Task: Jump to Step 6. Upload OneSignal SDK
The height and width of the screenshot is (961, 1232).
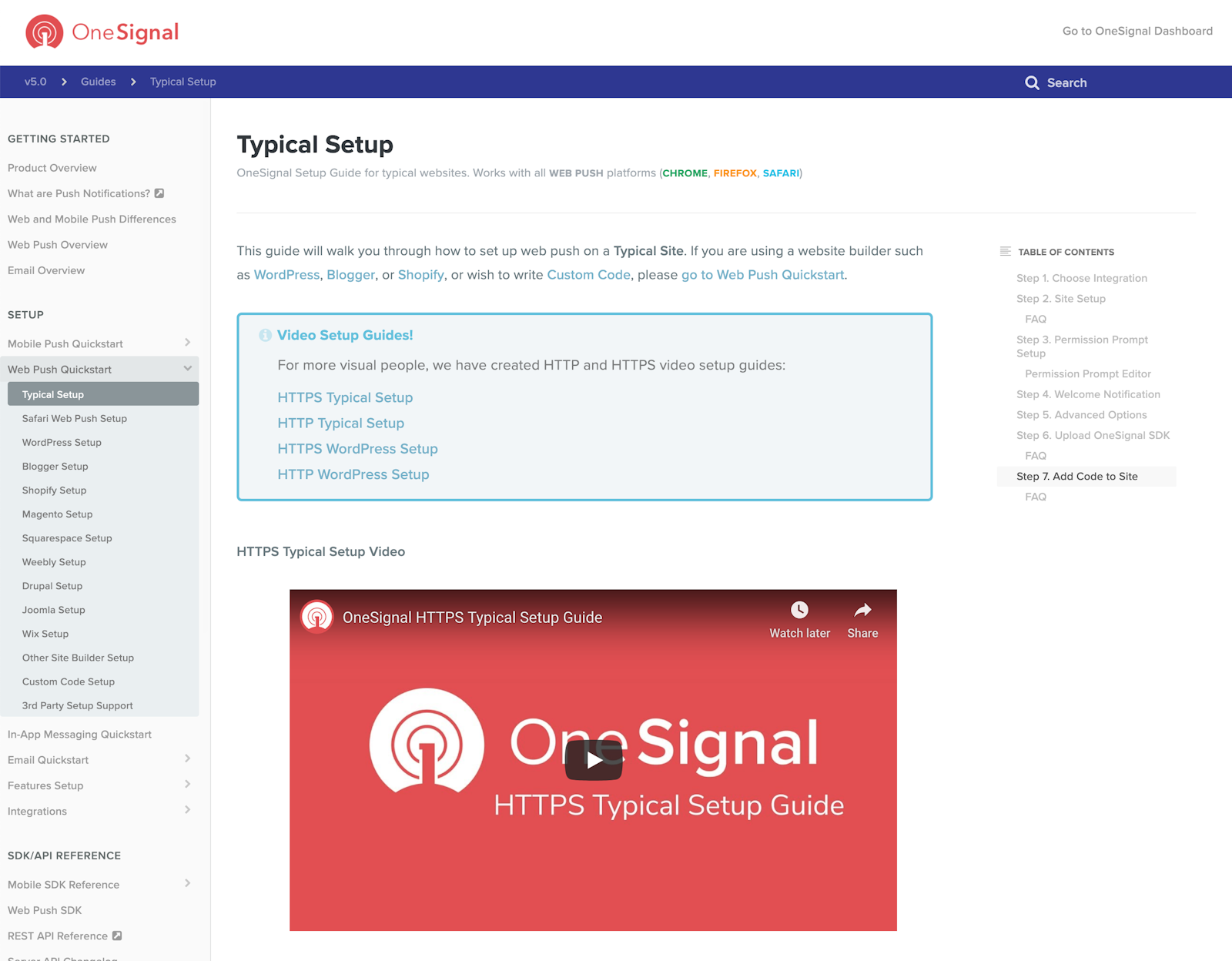Action: [x=1093, y=435]
